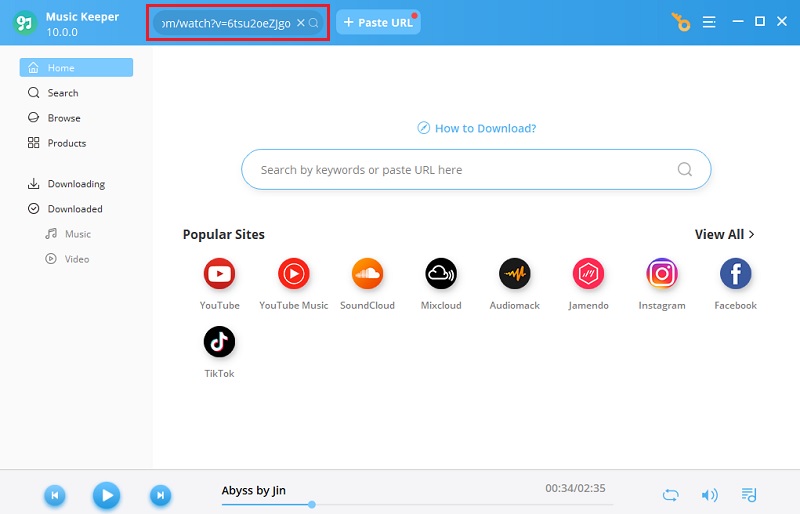The image size is (800, 514).
Task: Open the Audiomack site icon
Action: (x=515, y=274)
